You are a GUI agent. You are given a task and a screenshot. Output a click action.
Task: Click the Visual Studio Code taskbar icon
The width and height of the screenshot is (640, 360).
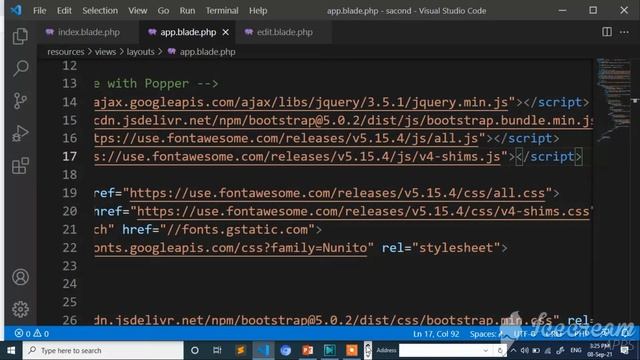[263, 350]
